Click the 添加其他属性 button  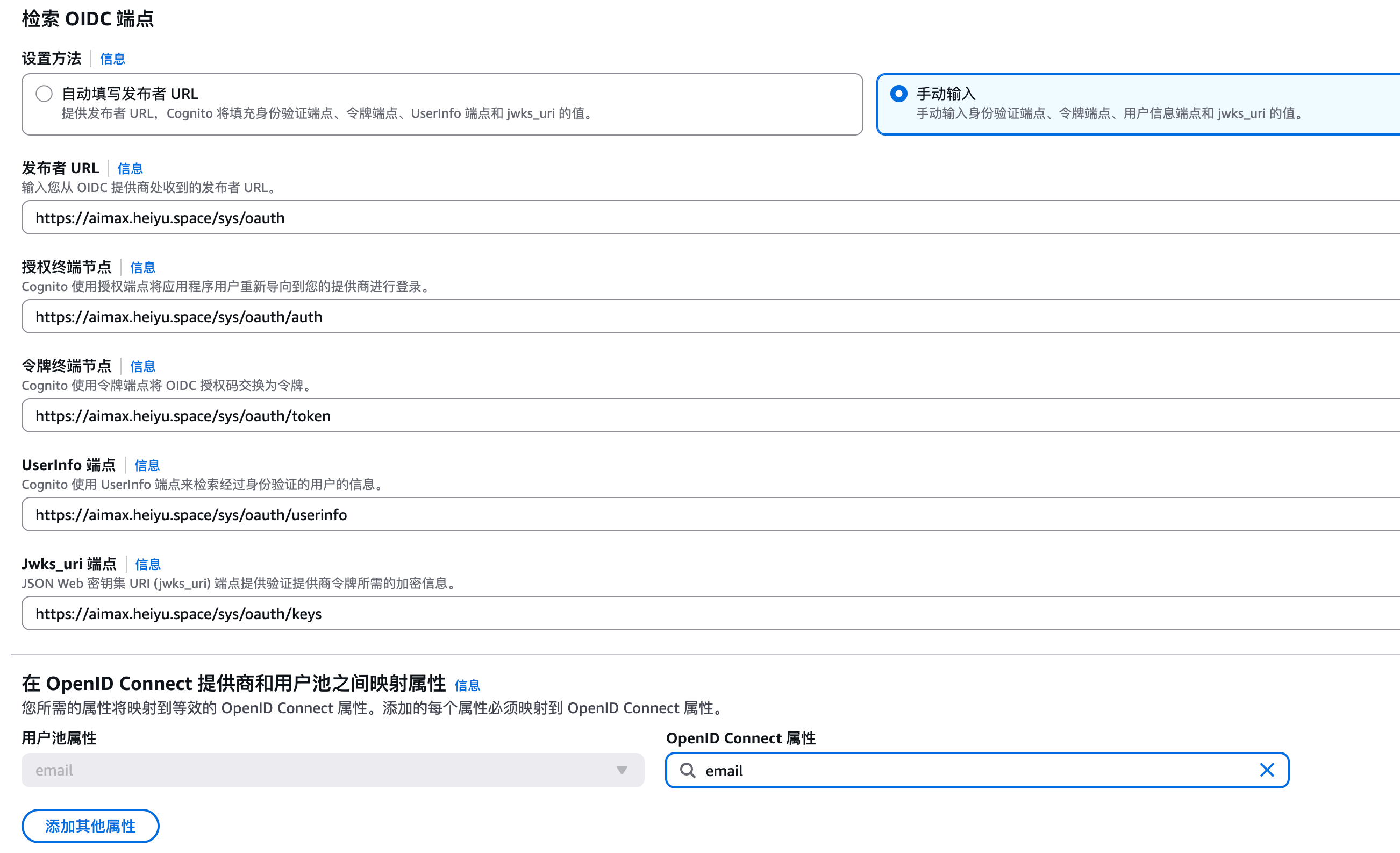pyautogui.click(x=90, y=826)
